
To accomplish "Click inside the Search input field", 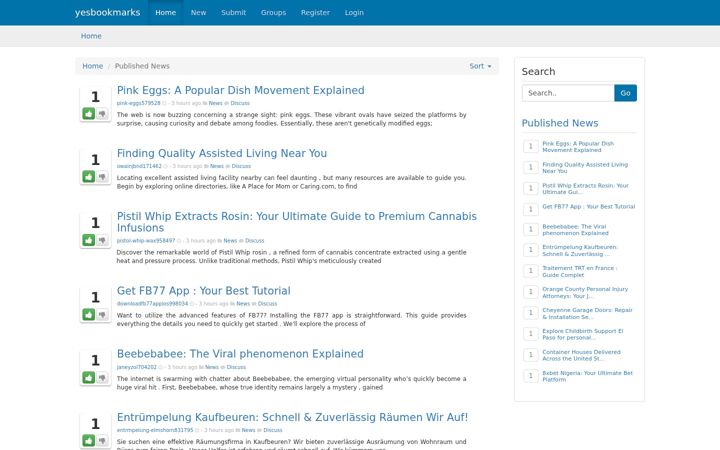I will [568, 93].
